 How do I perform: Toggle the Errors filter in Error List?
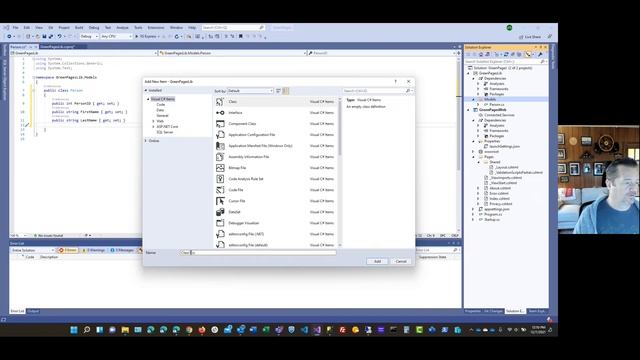coord(68,250)
